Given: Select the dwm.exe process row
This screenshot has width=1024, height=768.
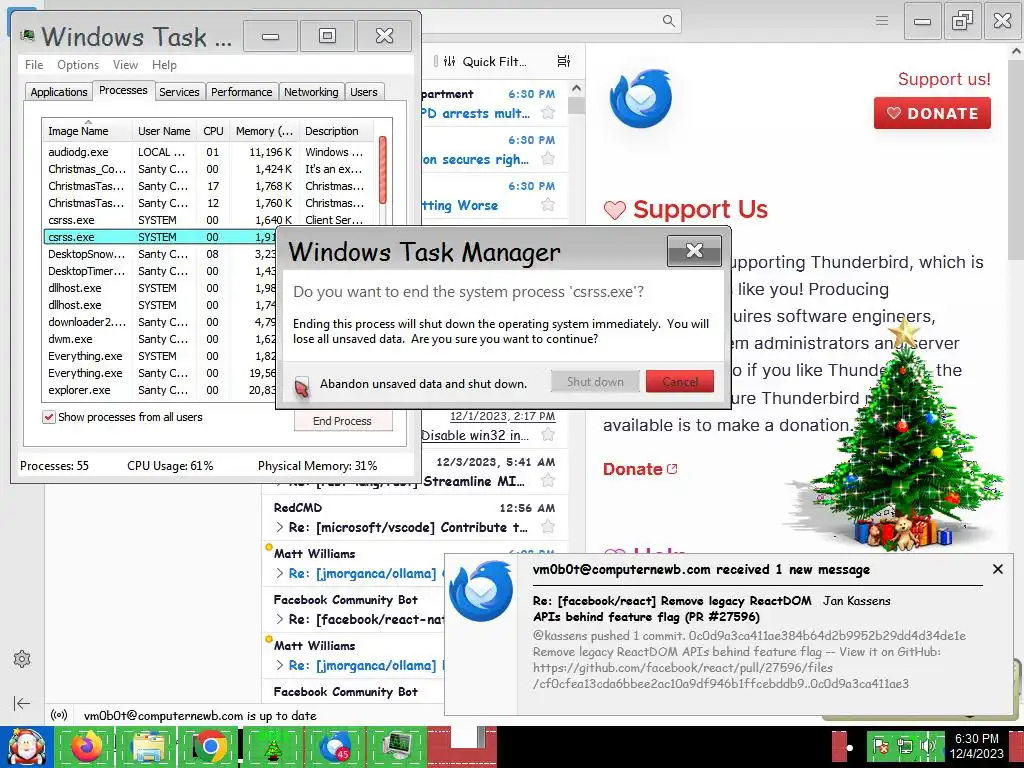Looking at the screenshot, I should coord(160,339).
